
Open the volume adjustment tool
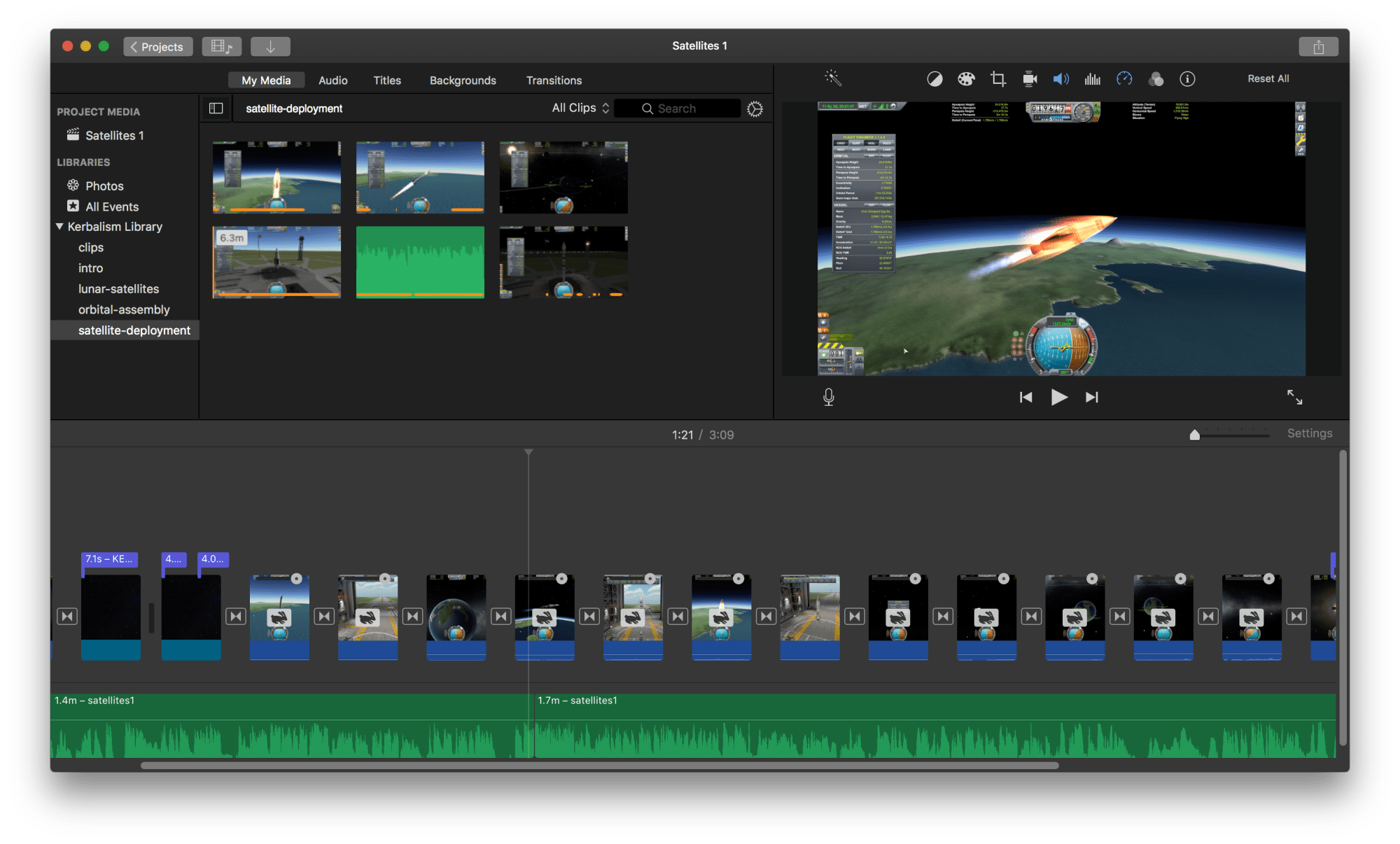click(1061, 79)
